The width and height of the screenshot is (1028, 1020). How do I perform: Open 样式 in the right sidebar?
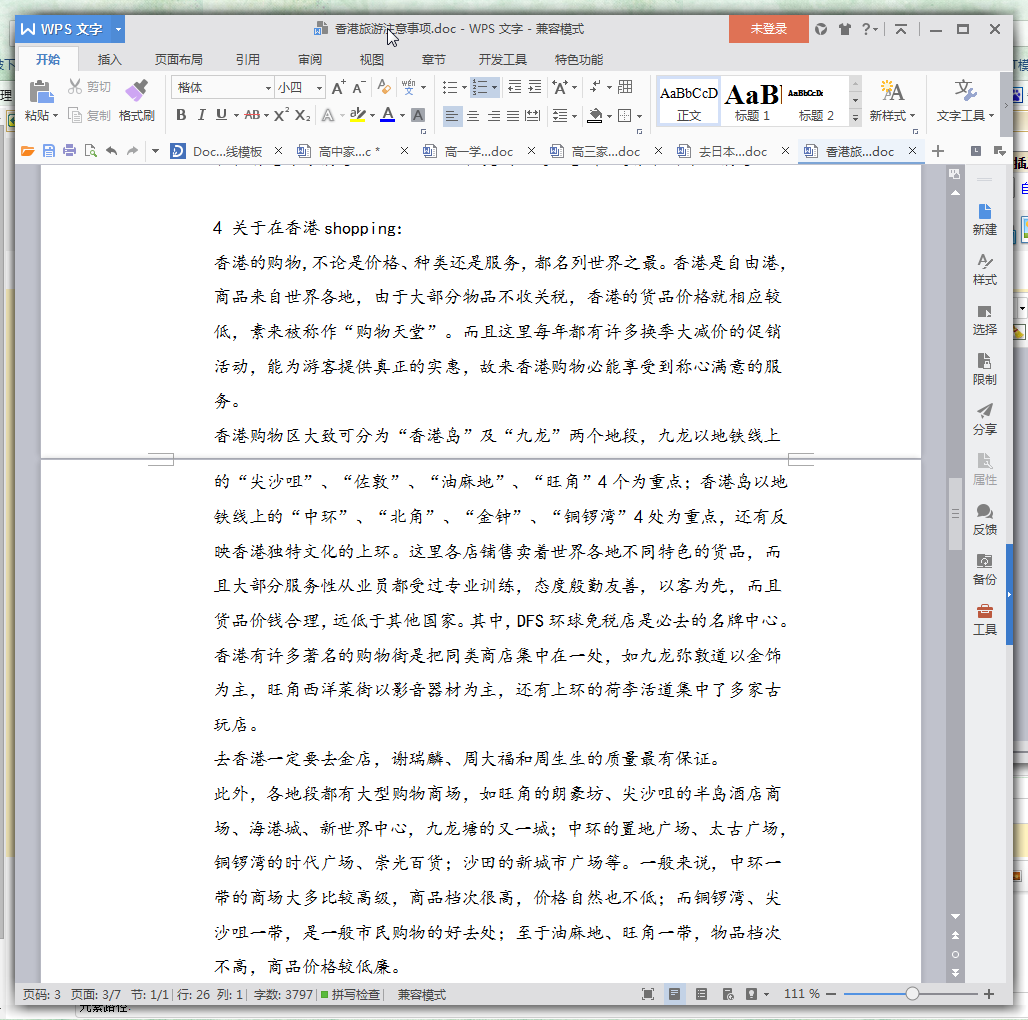(984, 269)
